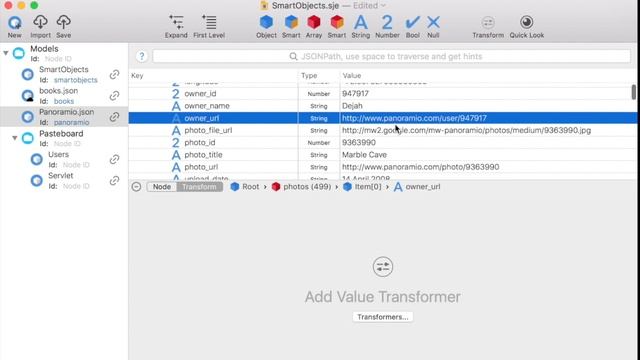Select the books.json model

point(58,91)
